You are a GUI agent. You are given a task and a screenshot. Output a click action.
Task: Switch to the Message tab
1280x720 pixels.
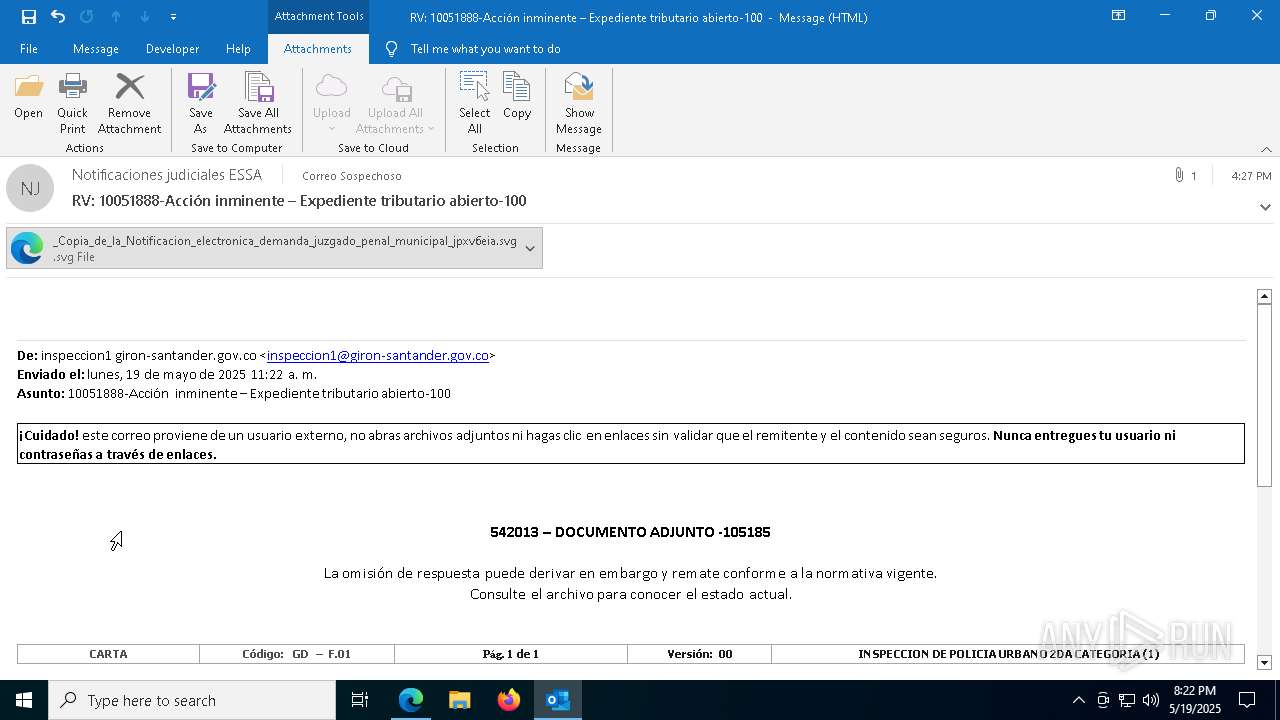pos(96,49)
